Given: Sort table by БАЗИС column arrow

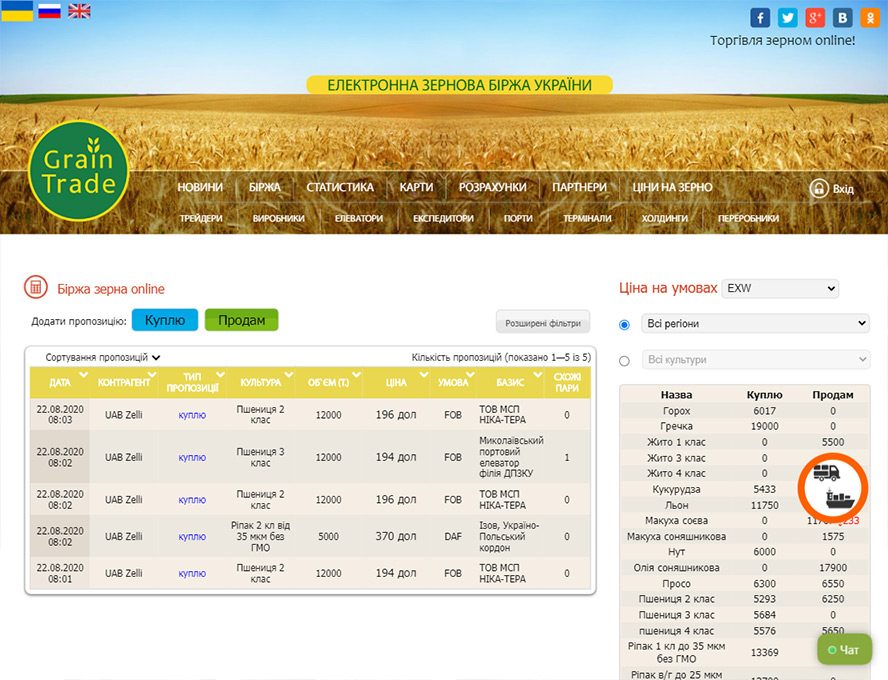Looking at the screenshot, I should pos(537,375).
